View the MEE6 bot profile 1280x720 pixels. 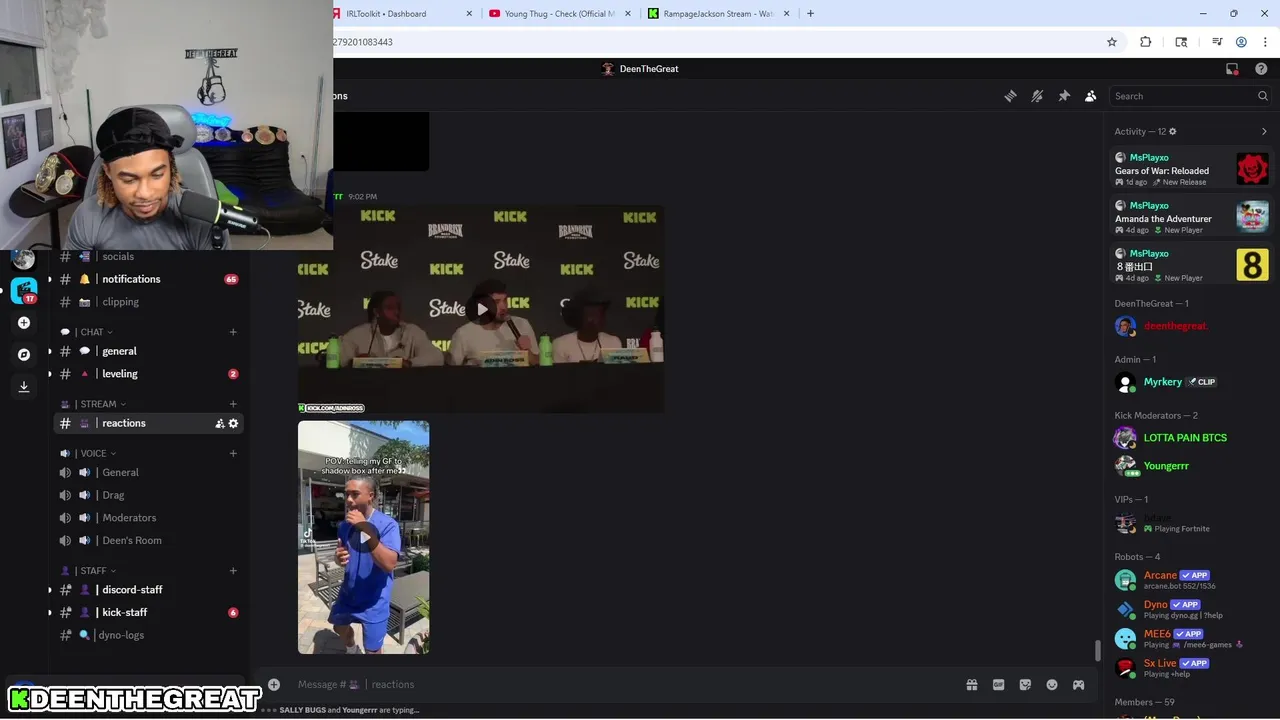tap(1191, 638)
